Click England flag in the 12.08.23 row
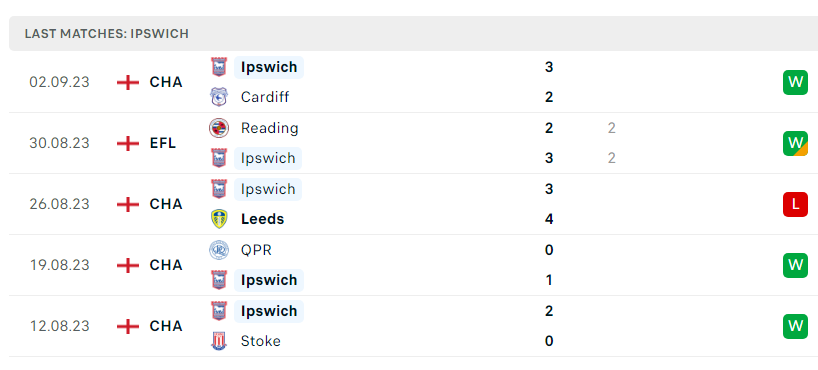Screen dimensions: 818x370 (x=128, y=326)
